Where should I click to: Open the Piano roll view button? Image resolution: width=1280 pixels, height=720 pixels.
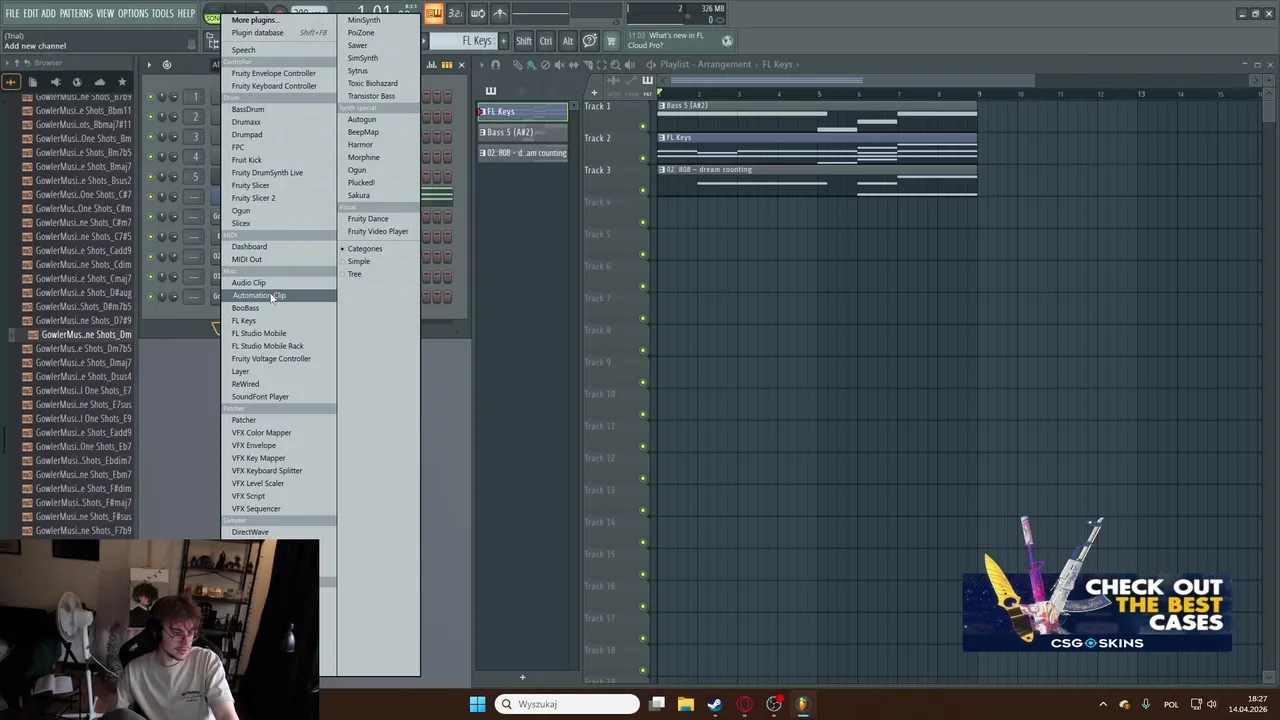click(x=434, y=13)
